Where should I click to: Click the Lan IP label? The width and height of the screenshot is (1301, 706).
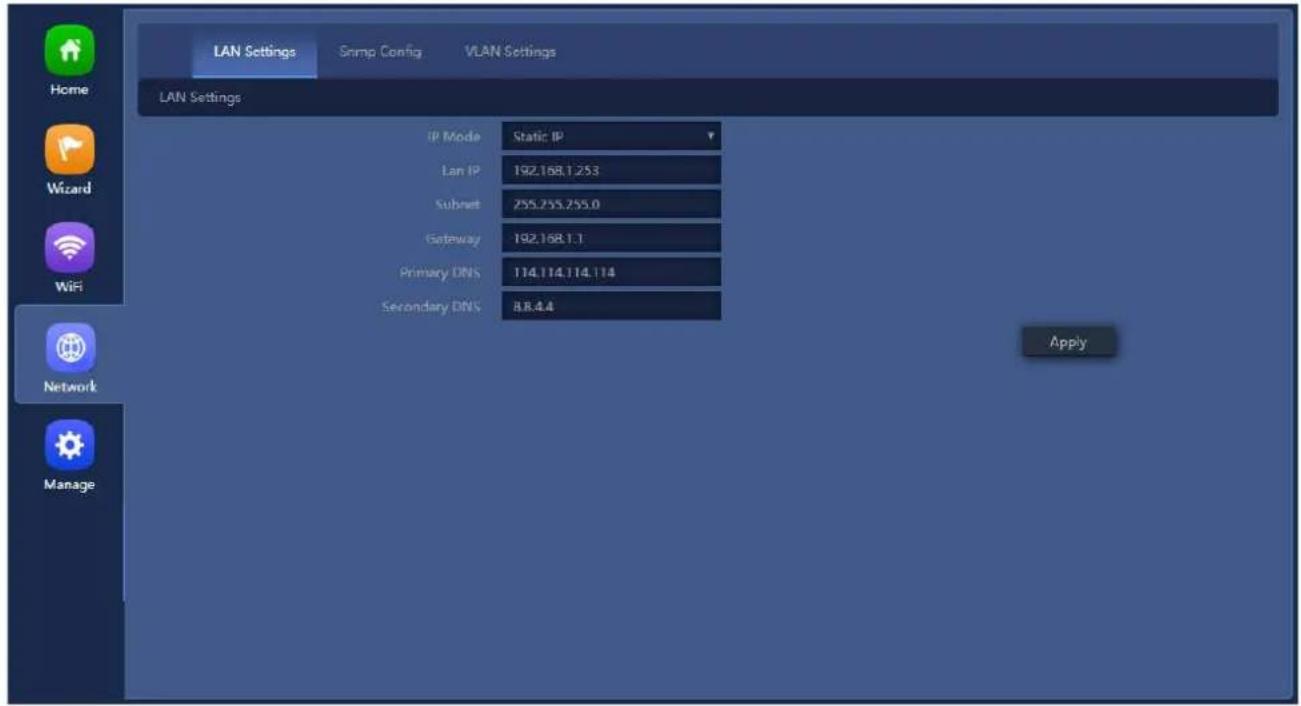tap(462, 170)
